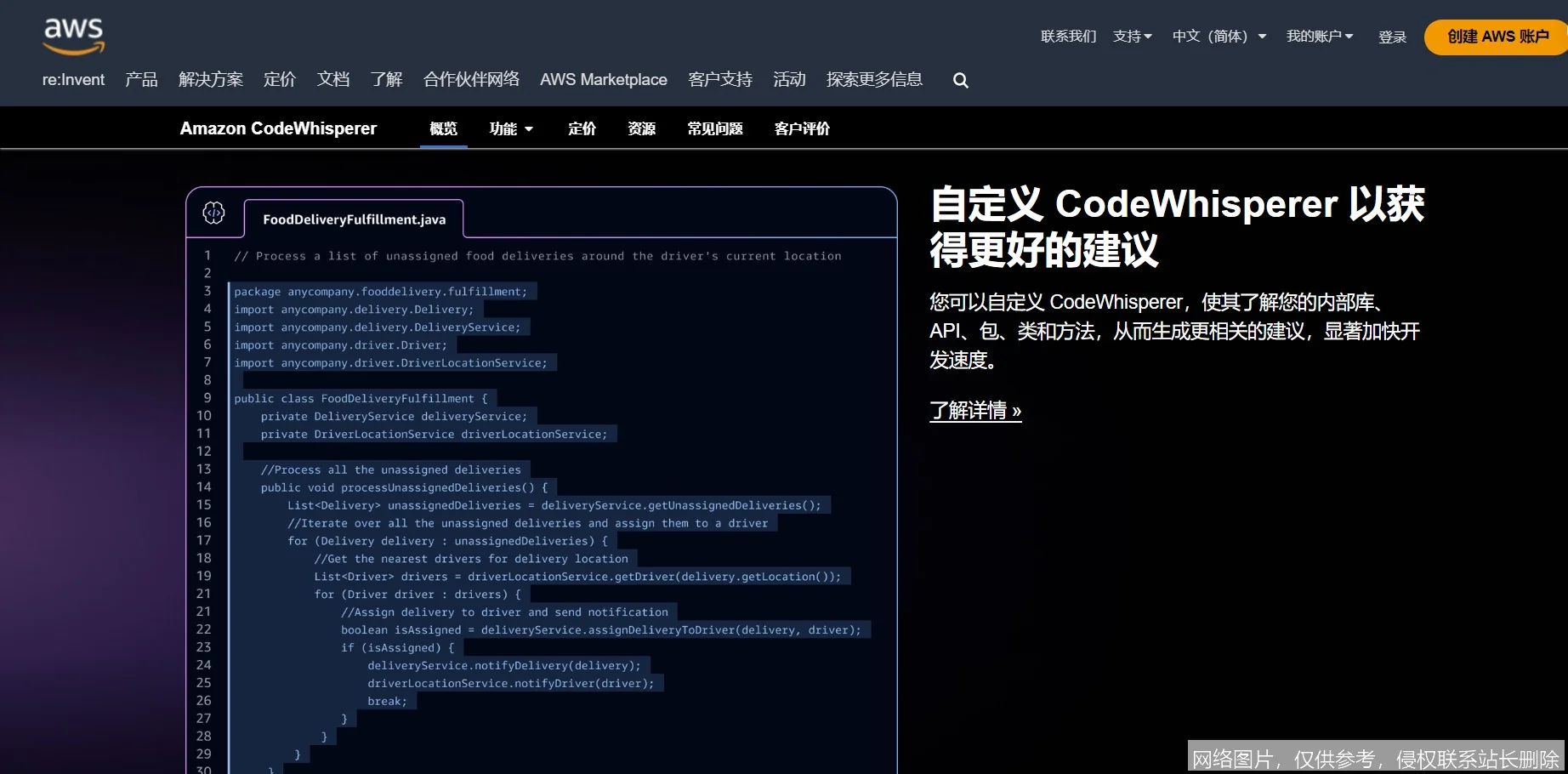
Task: Click the line 'if (isAssigned) {'
Action: pos(397,648)
